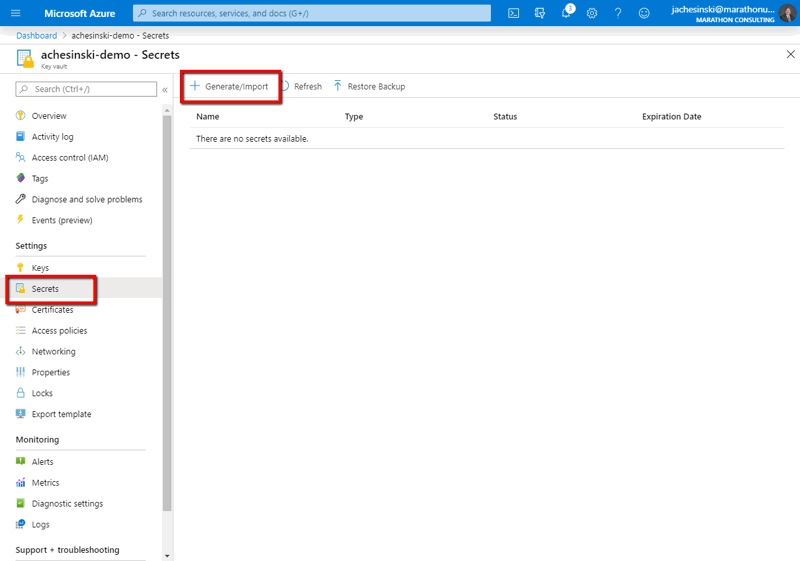Select Certificates in the sidebar
Image resolution: width=800 pixels, height=561 pixels.
point(52,310)
